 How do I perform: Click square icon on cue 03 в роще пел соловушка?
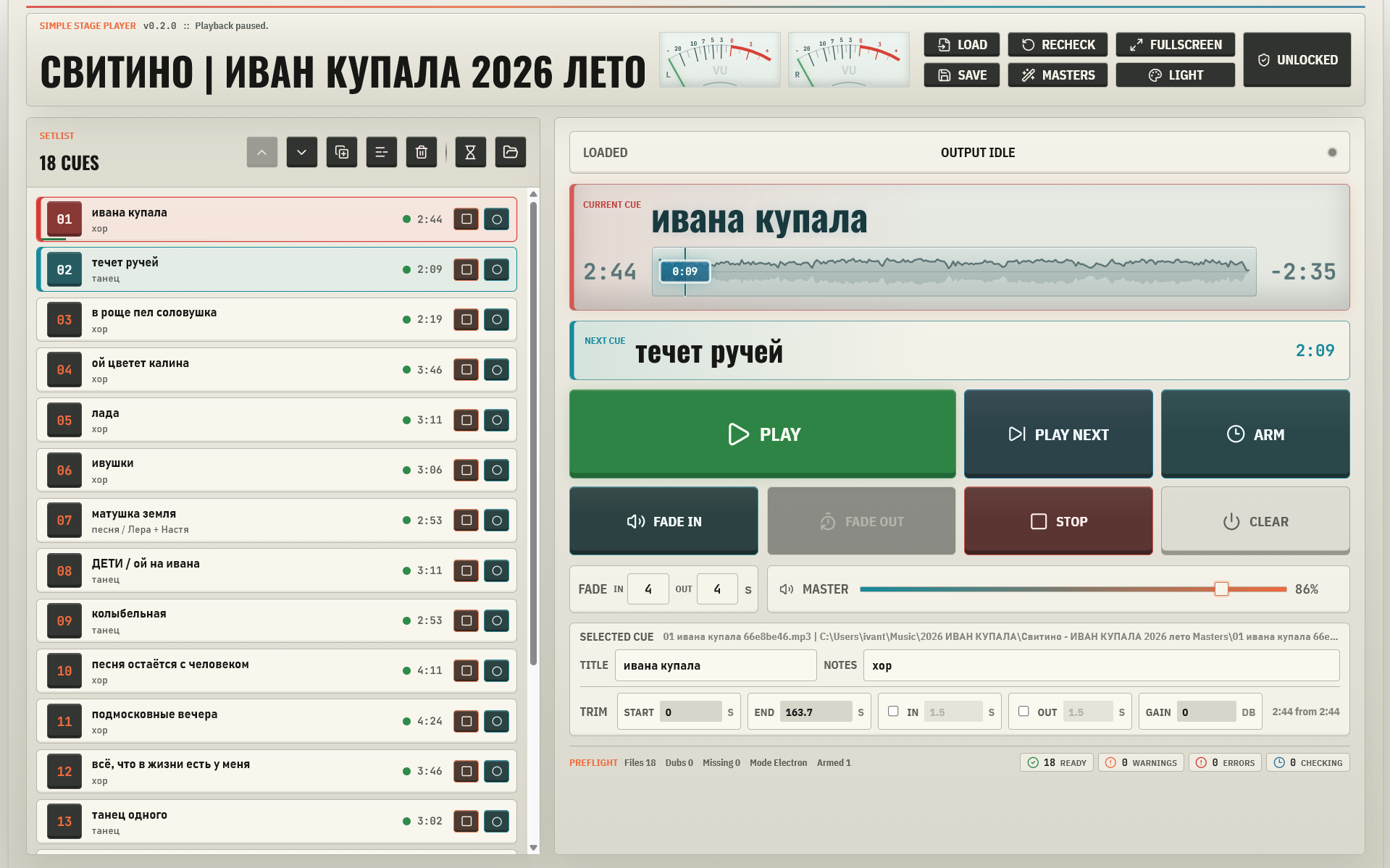pyautogui.click(x=466, y=319)
